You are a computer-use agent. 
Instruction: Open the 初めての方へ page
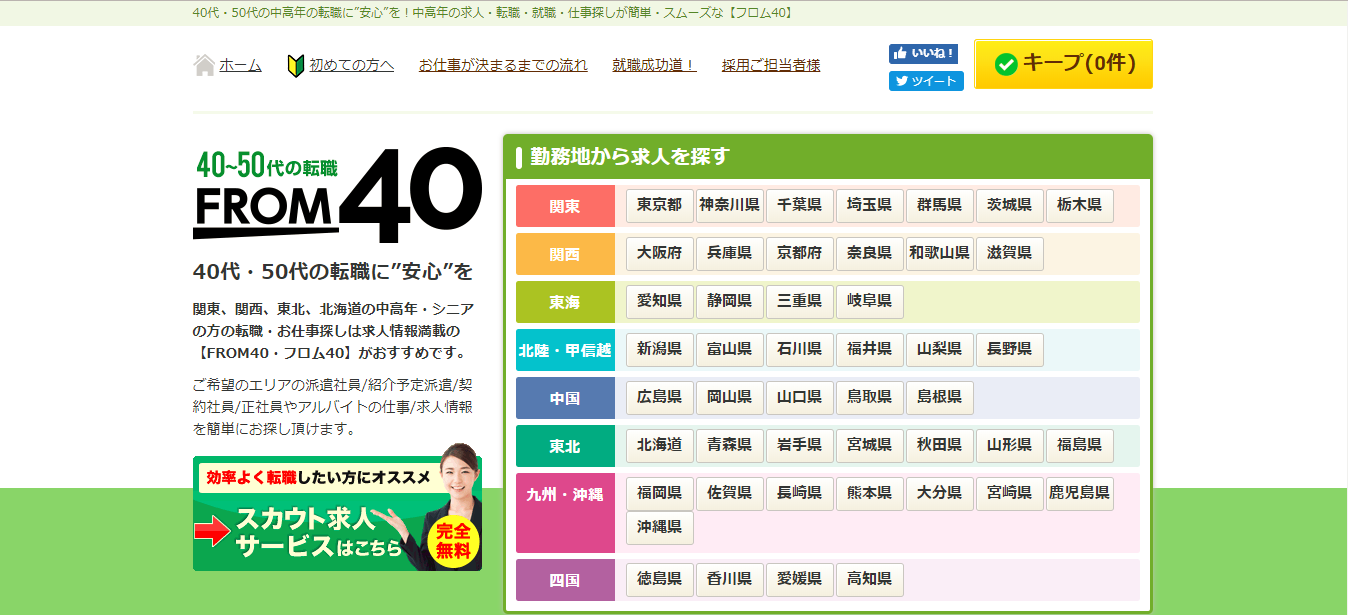[351, 65]
